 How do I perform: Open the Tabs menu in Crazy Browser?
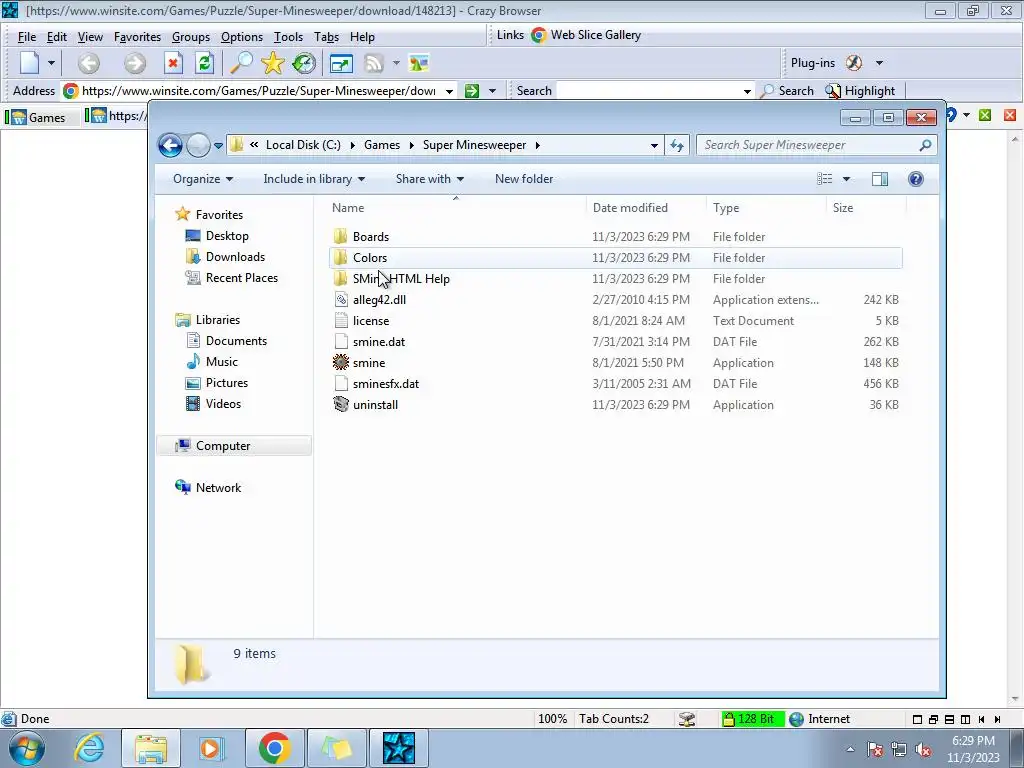[x=326, y=37]
